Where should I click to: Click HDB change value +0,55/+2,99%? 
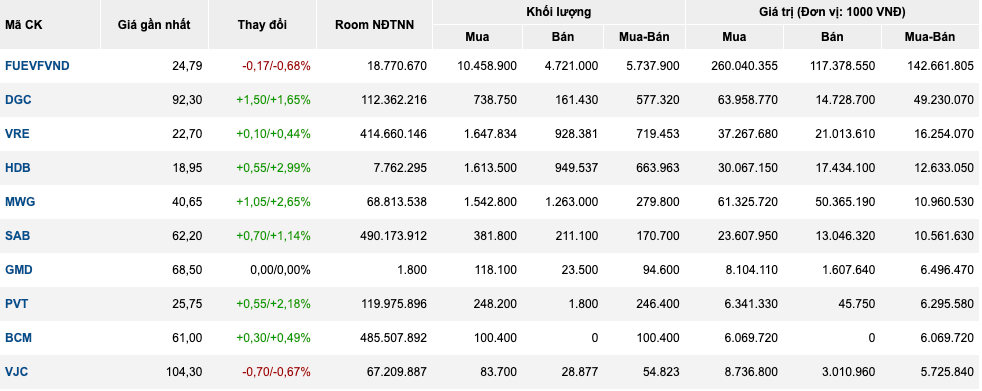pos(273,167)
